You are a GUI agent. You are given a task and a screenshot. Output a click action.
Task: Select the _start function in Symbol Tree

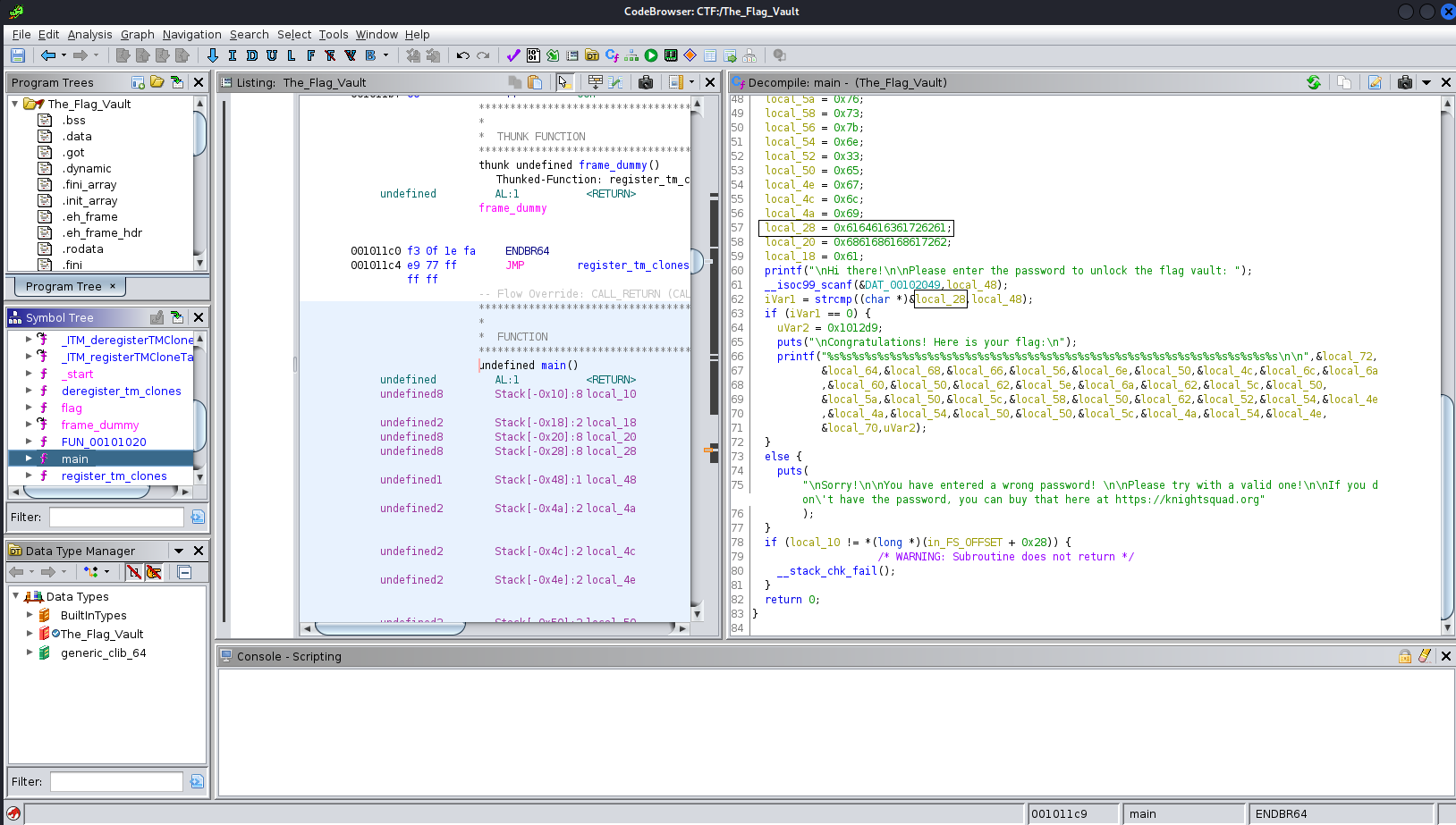78,375
